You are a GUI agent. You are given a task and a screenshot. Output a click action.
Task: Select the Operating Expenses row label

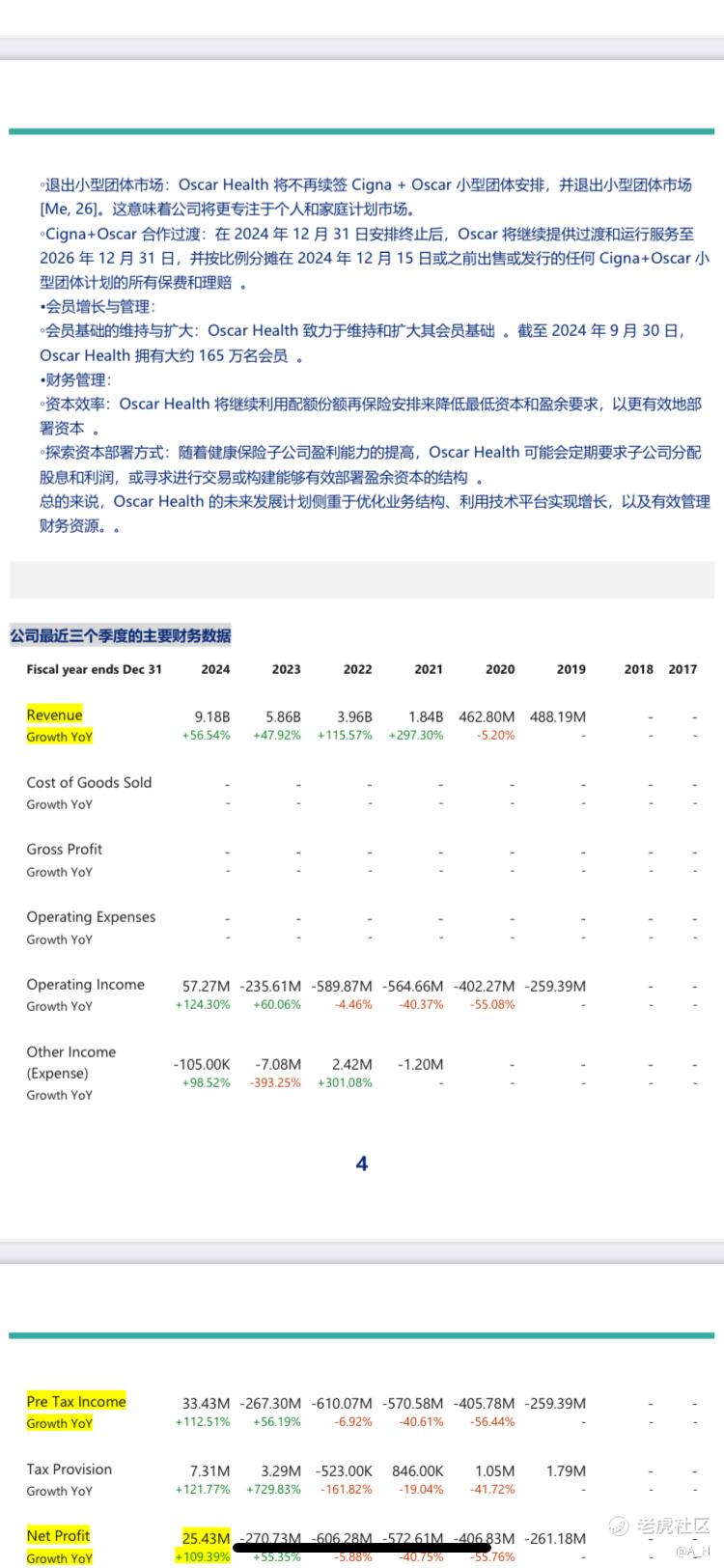click(x=91, y=917)
